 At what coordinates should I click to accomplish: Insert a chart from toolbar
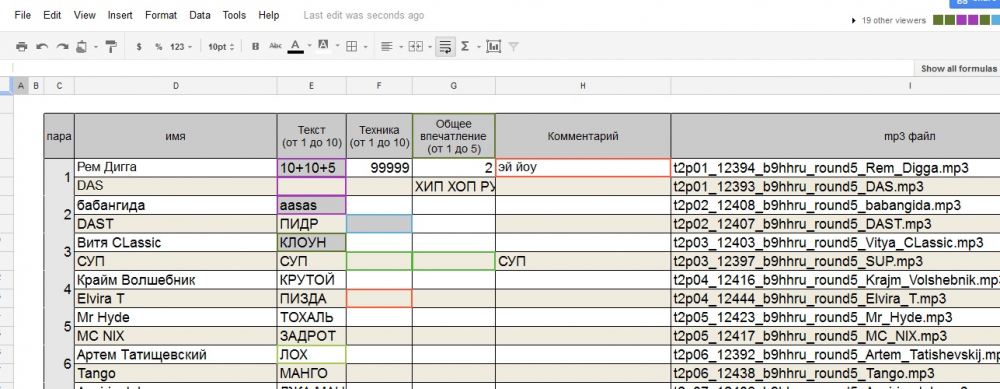coord(493,47)
